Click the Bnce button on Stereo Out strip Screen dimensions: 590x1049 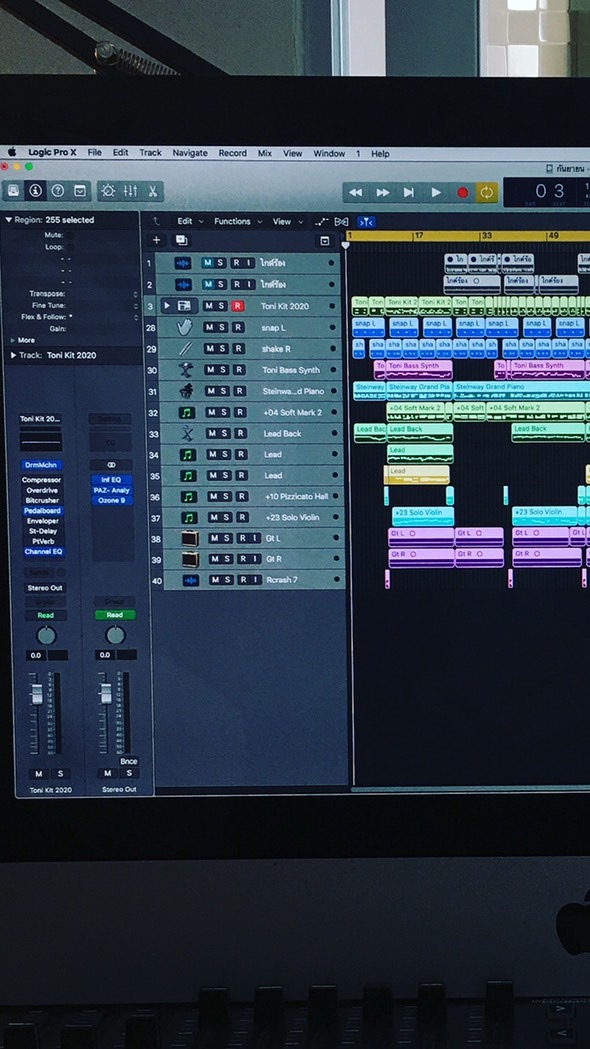tap(128, 761)
